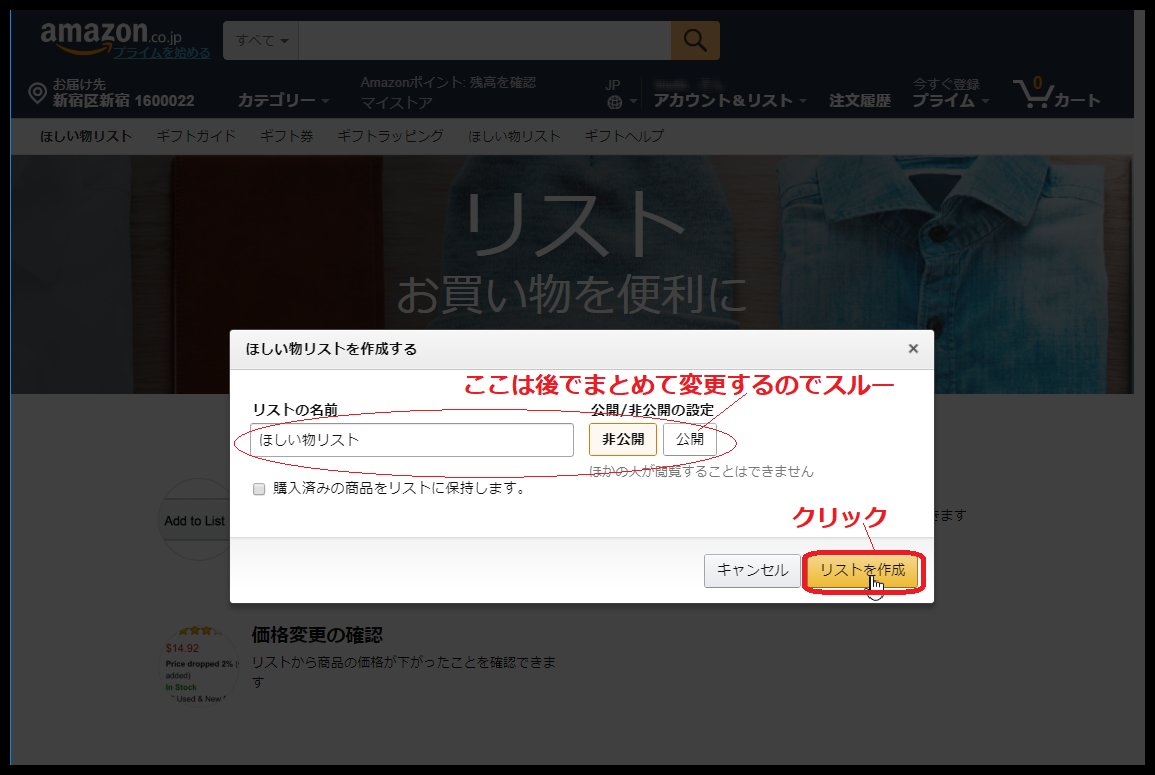Click the リストの名前 text field
The image size is (1155, 775).
tap(412, 440)
